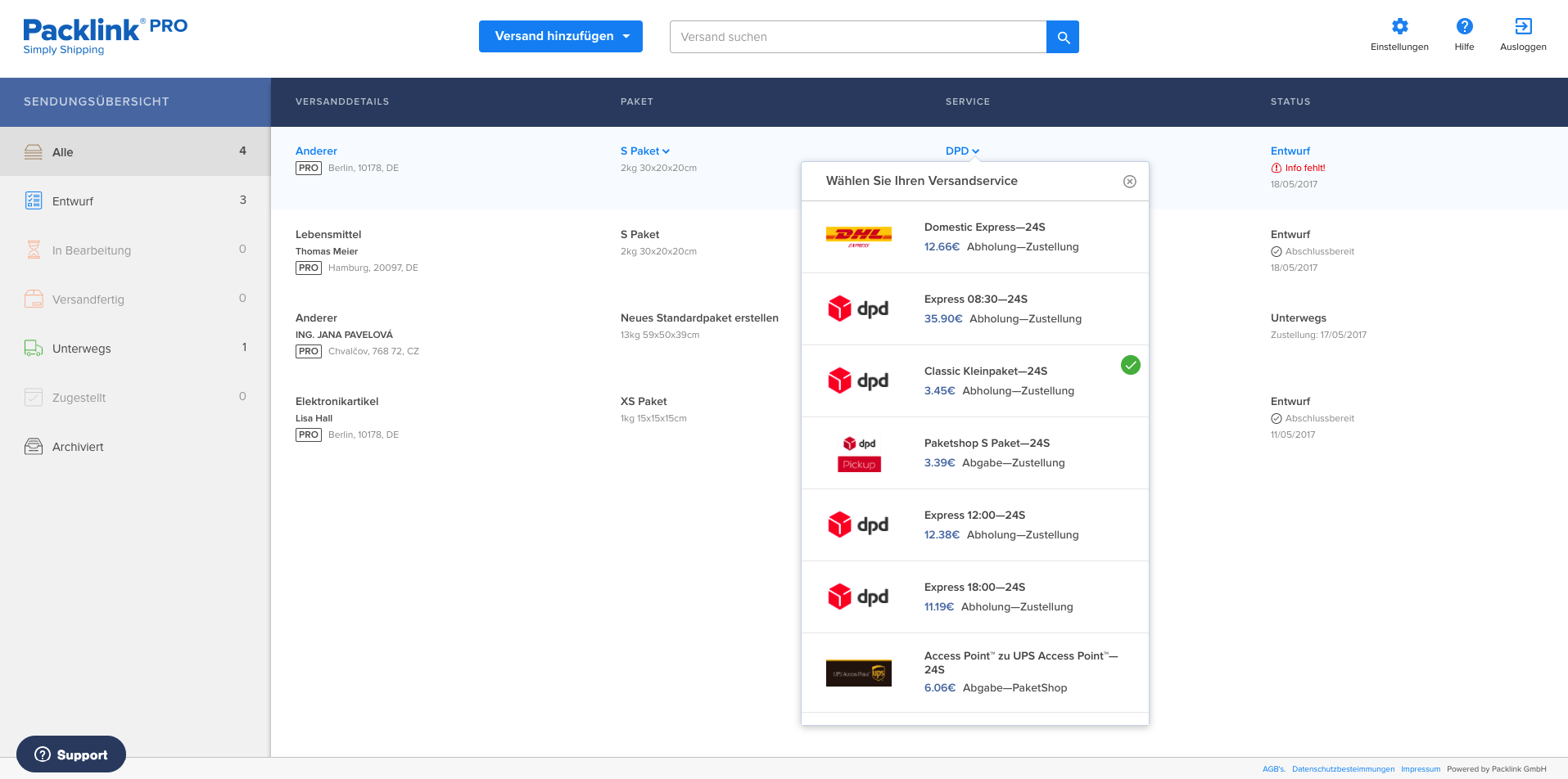Expand the S Paket package dropdown

click(x=645, y=151)
